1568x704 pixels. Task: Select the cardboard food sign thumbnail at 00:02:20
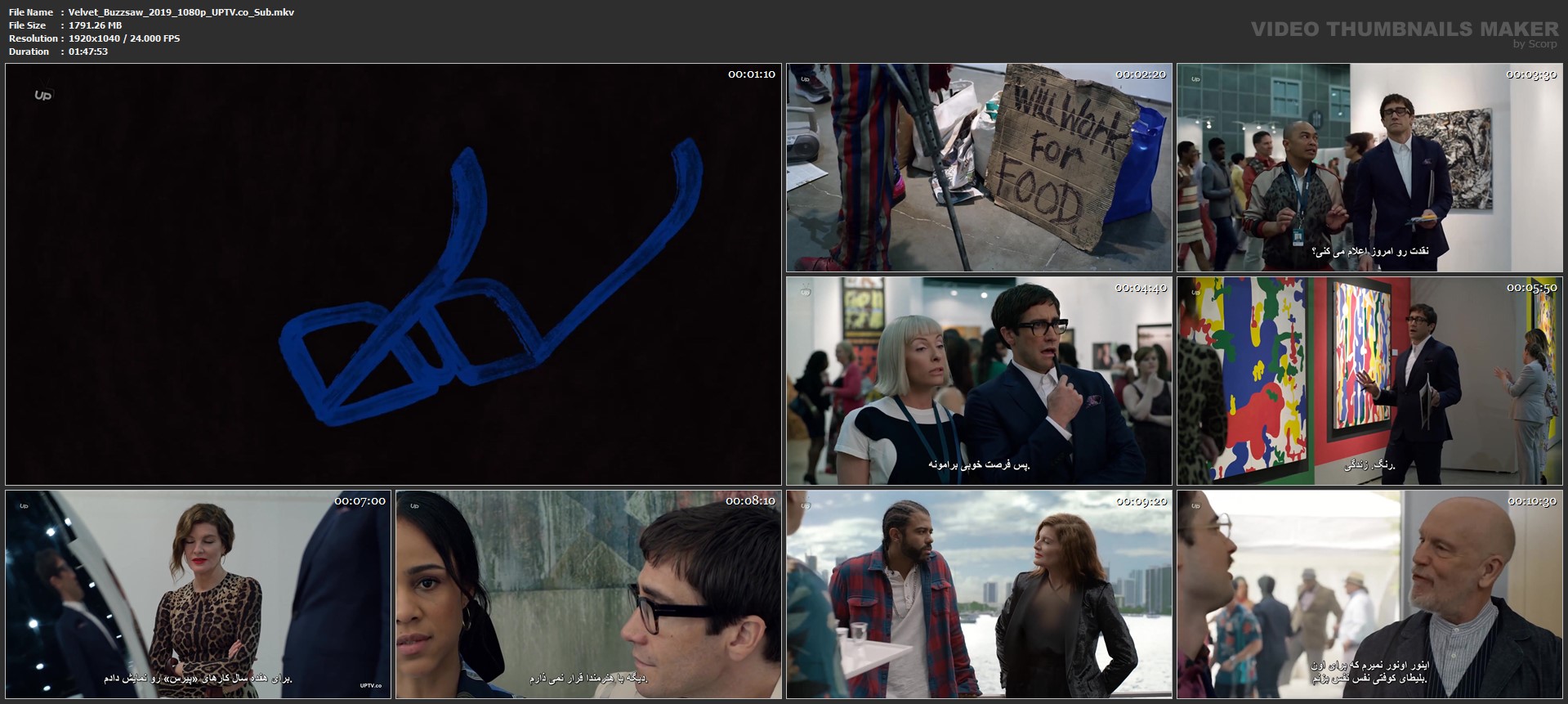pyautogui.click(x=979, y=168)
